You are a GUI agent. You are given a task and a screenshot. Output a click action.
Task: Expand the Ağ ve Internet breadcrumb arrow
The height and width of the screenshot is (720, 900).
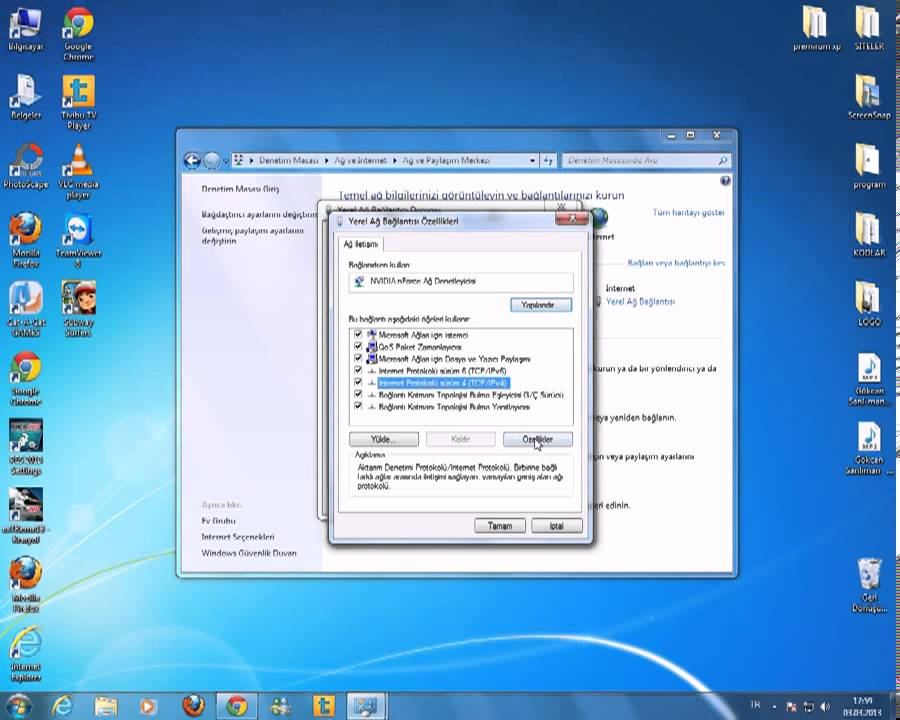pyautogui.click(x=395, y=160)
